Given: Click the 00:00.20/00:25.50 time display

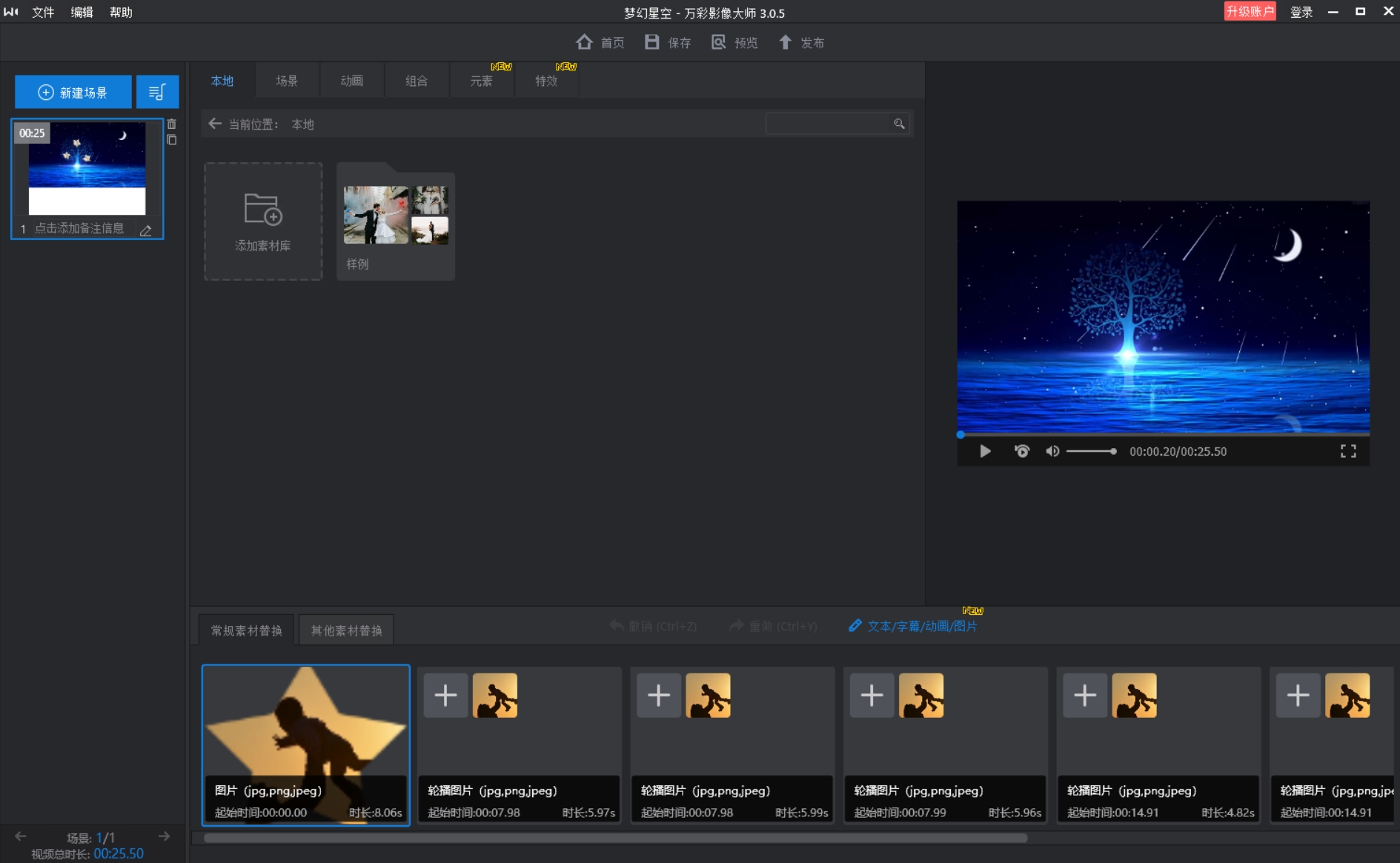Looking at the screenshot, I should 1178,451.
